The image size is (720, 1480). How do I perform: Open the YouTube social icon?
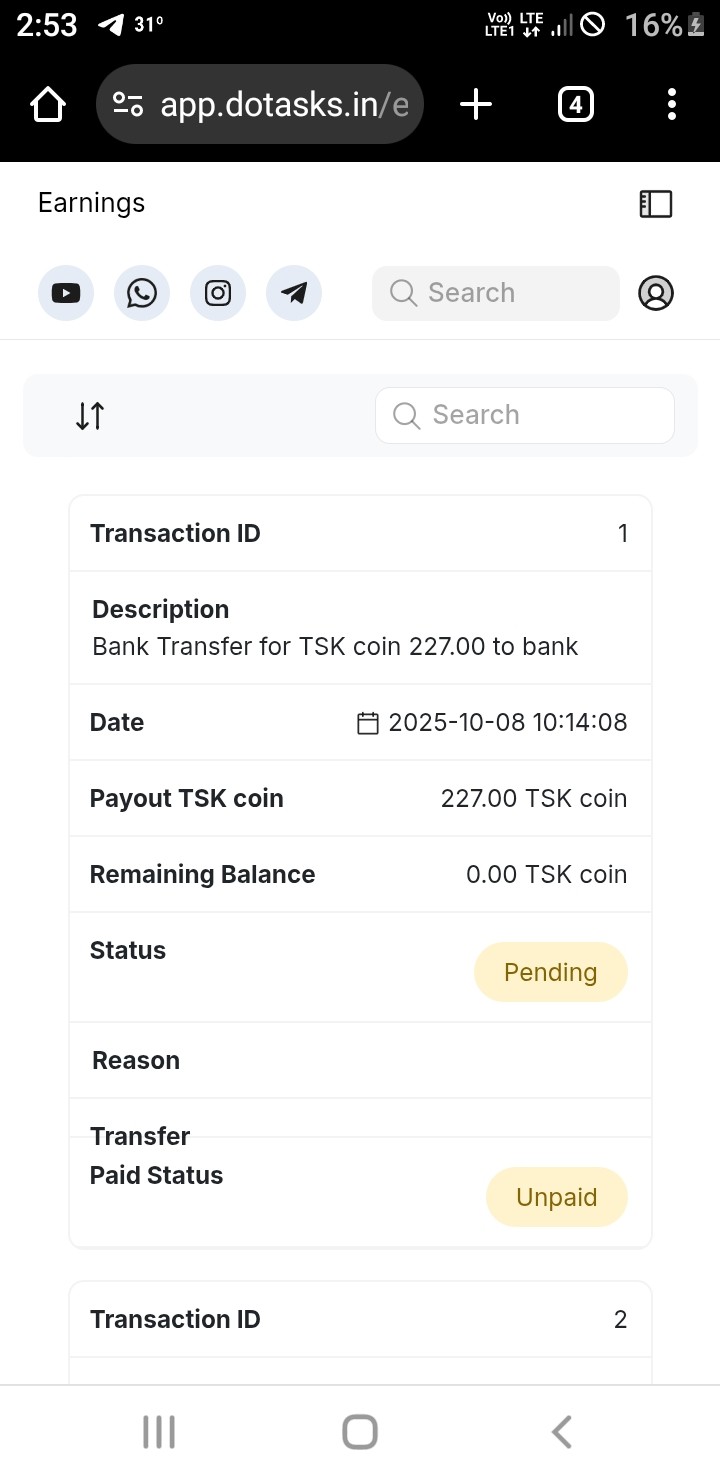click(x=66, y=293)
